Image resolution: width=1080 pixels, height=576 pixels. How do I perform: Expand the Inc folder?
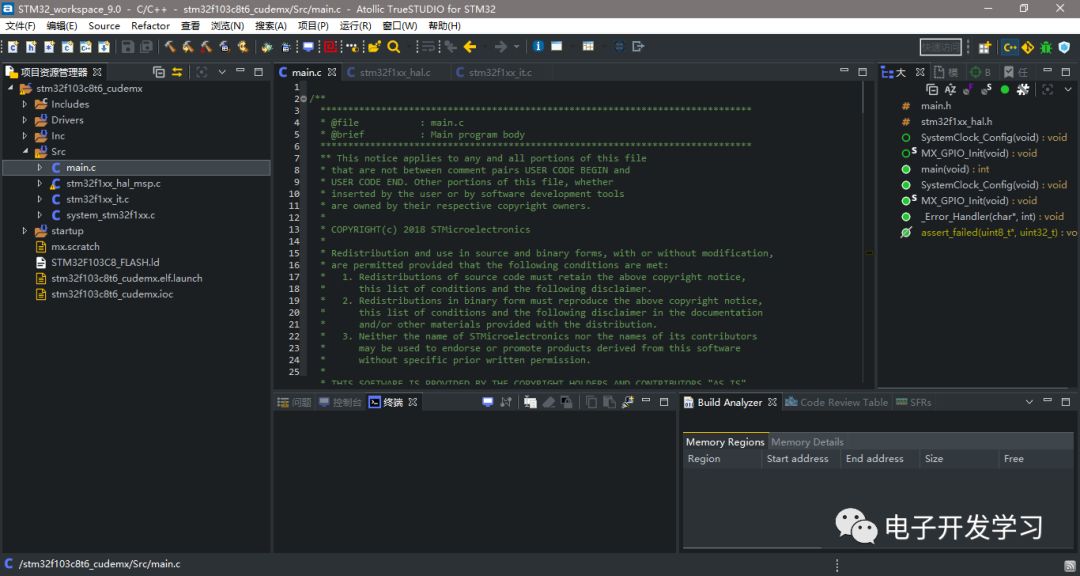25,136
